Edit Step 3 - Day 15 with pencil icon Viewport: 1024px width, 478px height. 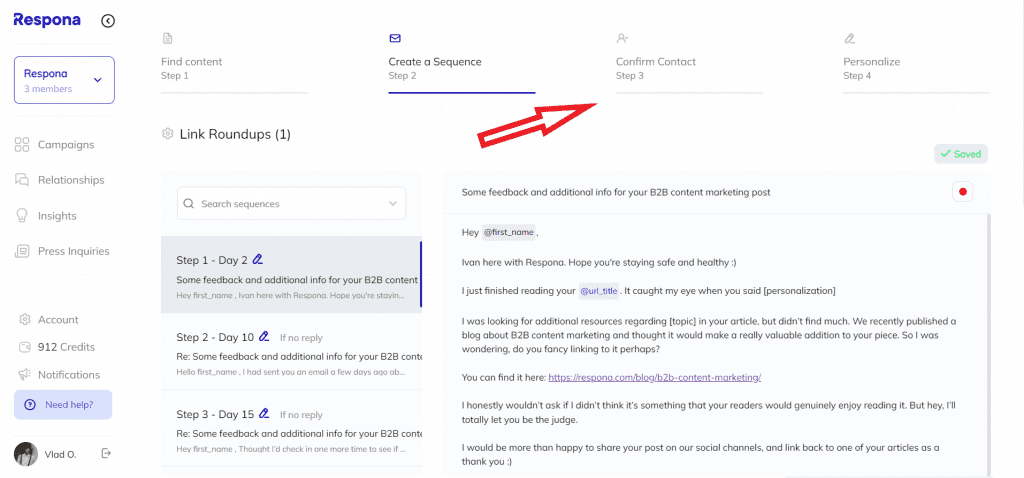[264, 413]
